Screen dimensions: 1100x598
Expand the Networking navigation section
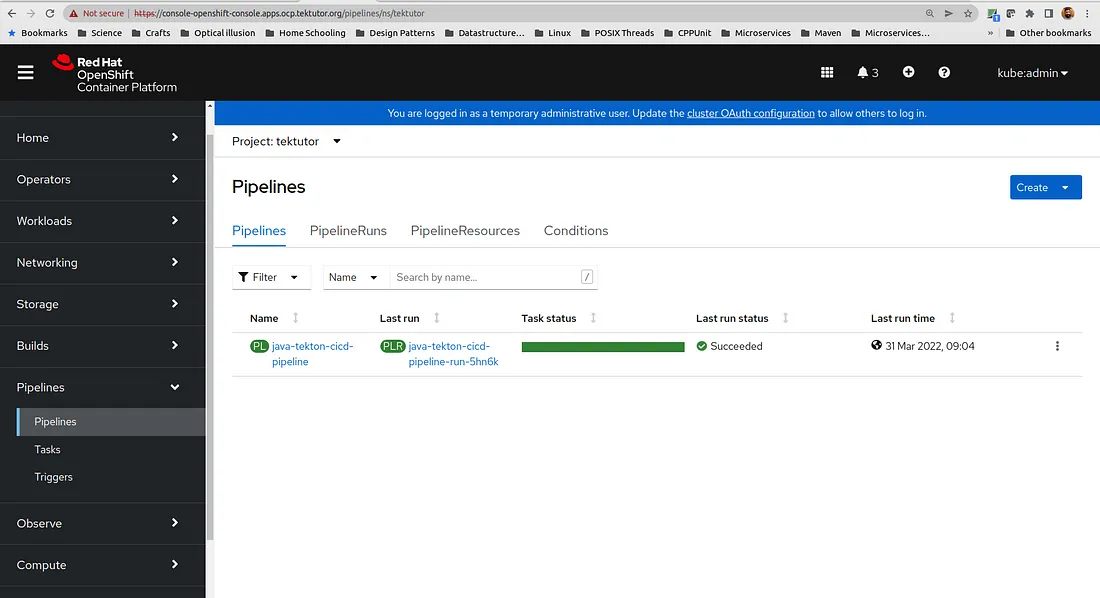point(102,263)
